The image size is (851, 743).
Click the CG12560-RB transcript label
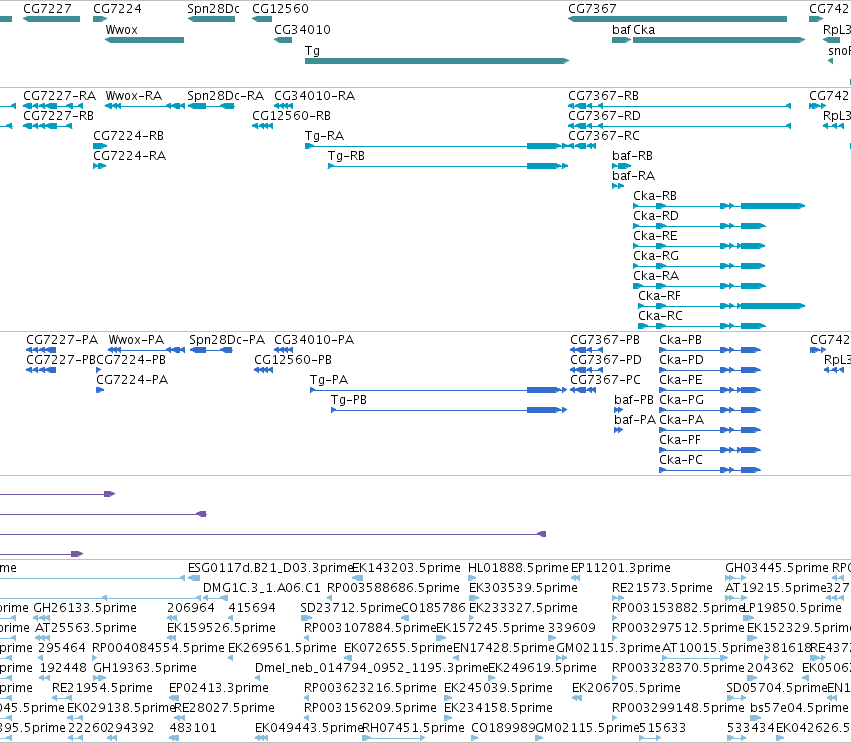[291, 116]
